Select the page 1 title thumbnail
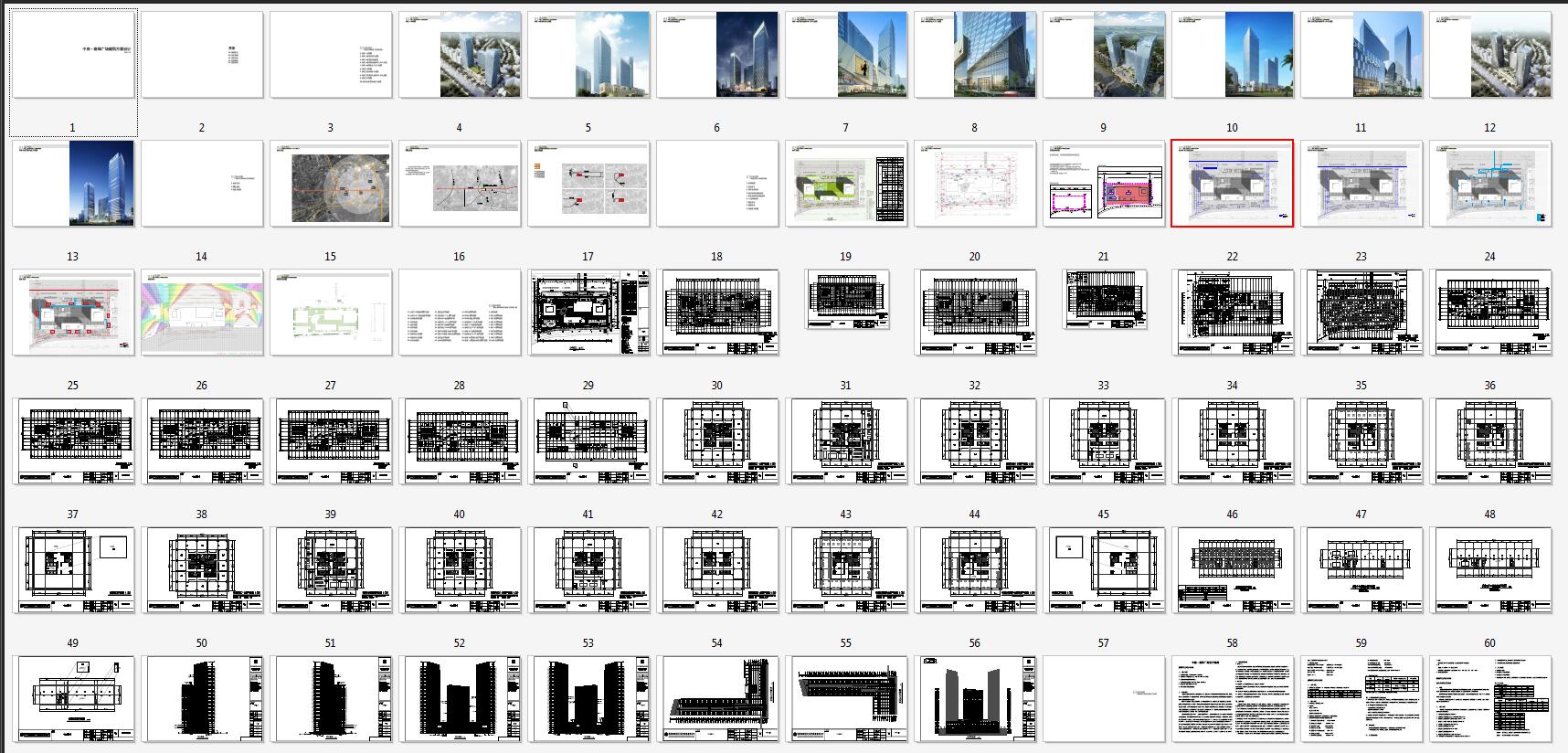The height and width of the screenshot is (753, 1568). pos(73,55)
